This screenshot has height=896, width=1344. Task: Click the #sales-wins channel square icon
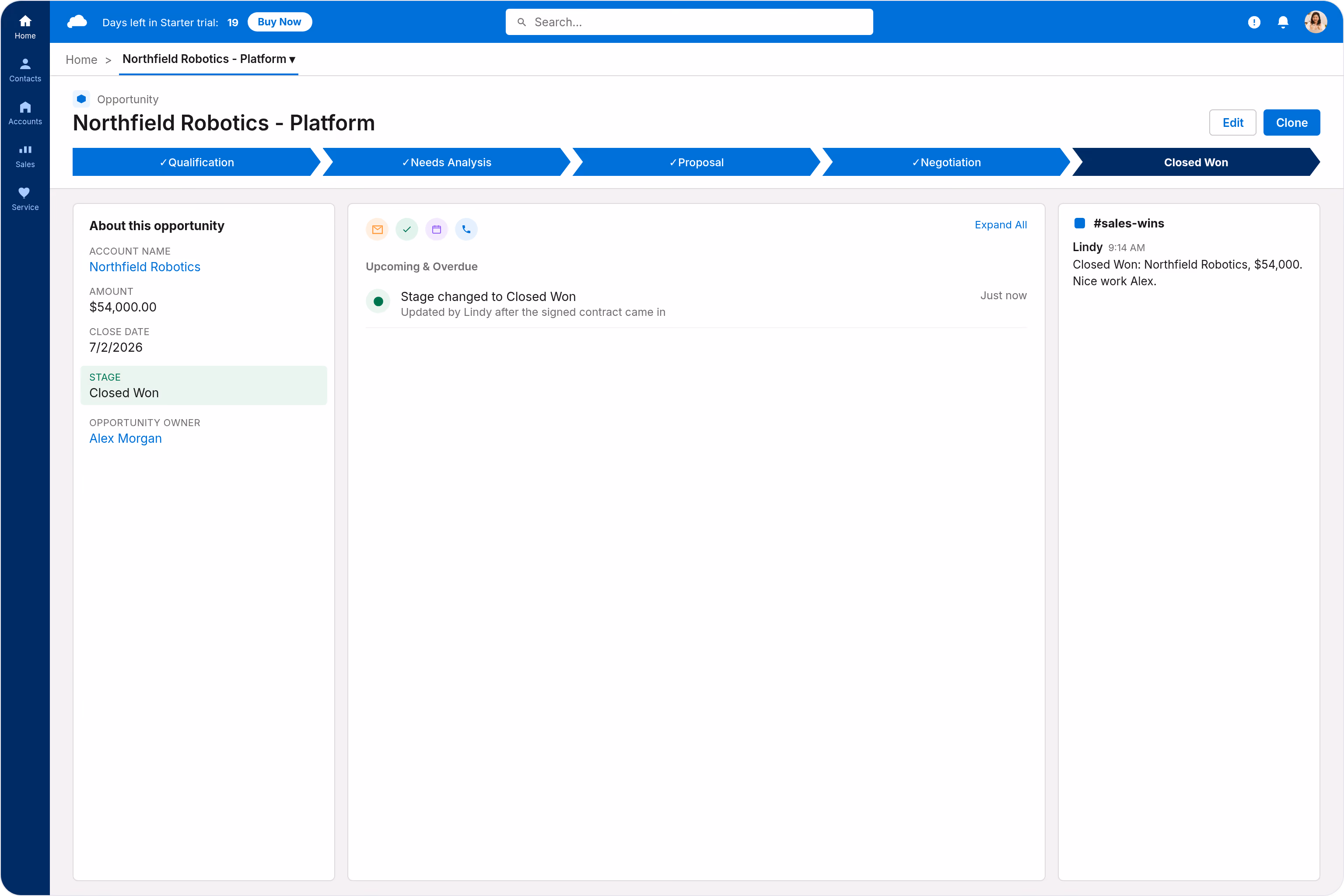[1079, 223]
